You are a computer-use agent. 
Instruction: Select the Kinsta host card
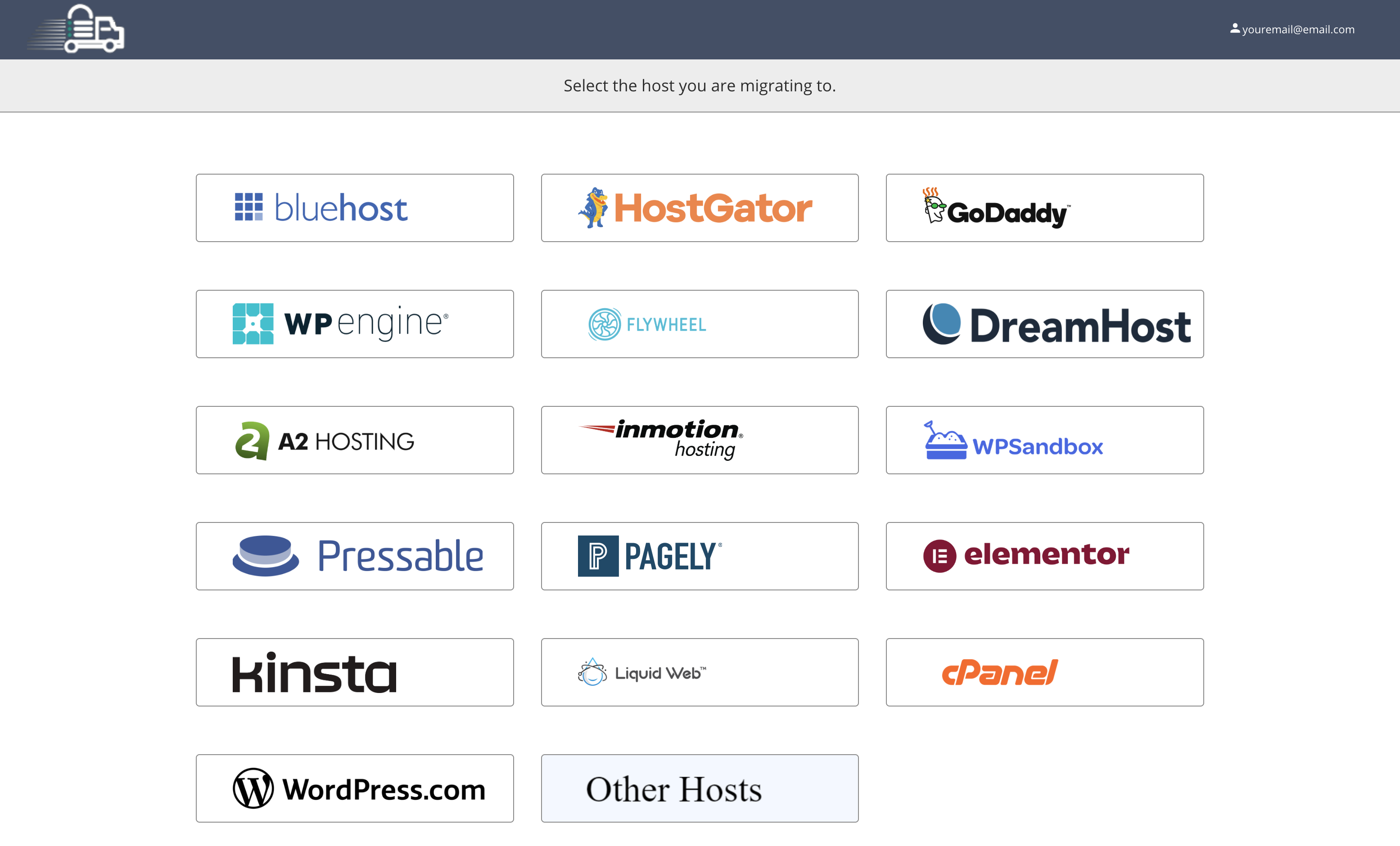pyautogui.click(x=355, y=672)
